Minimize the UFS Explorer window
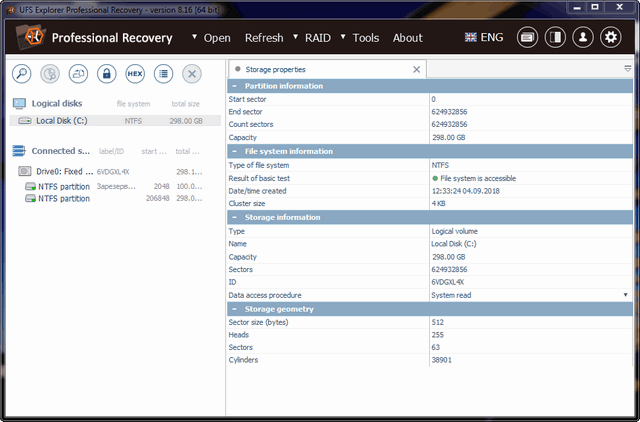 click(577, 7)
